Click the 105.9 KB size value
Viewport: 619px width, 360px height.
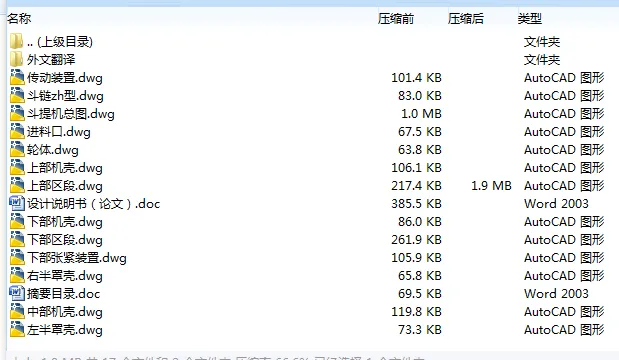coord(416,258)
